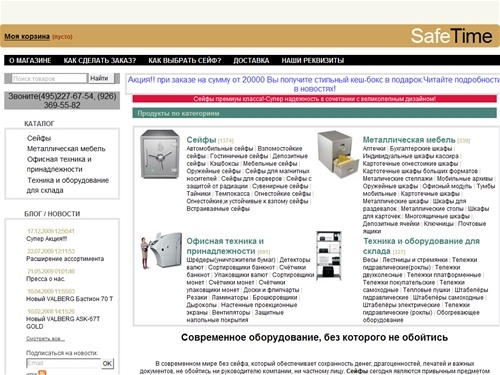Open Весы subcategory

(x=370, y=260)
